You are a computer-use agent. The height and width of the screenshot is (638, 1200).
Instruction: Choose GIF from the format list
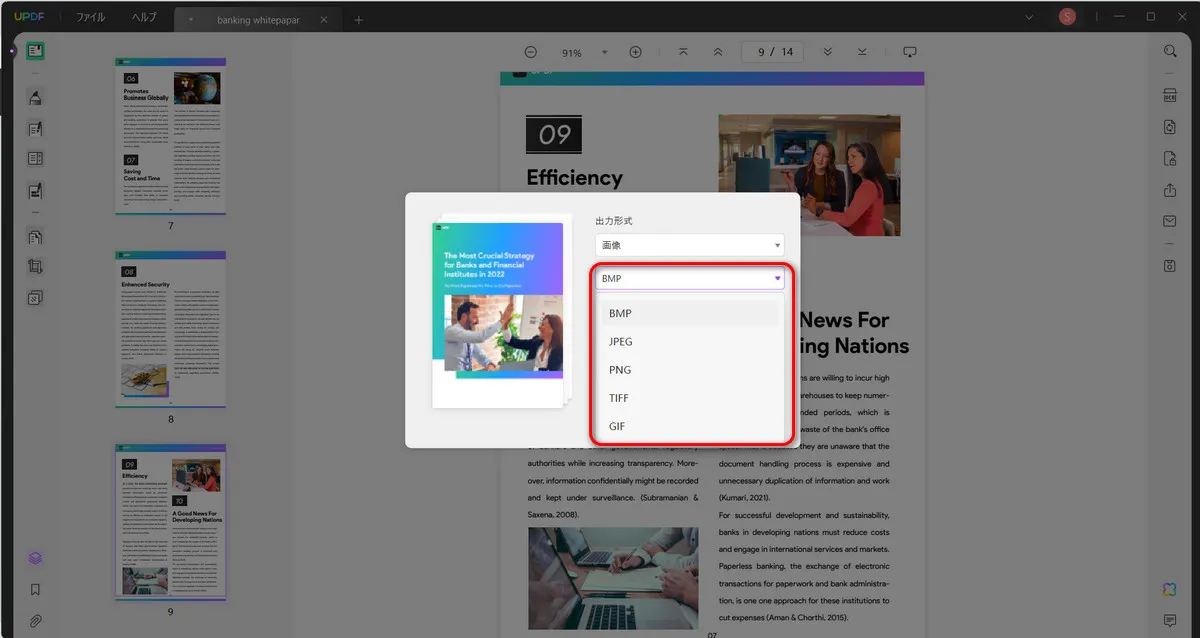coord(689,426)
